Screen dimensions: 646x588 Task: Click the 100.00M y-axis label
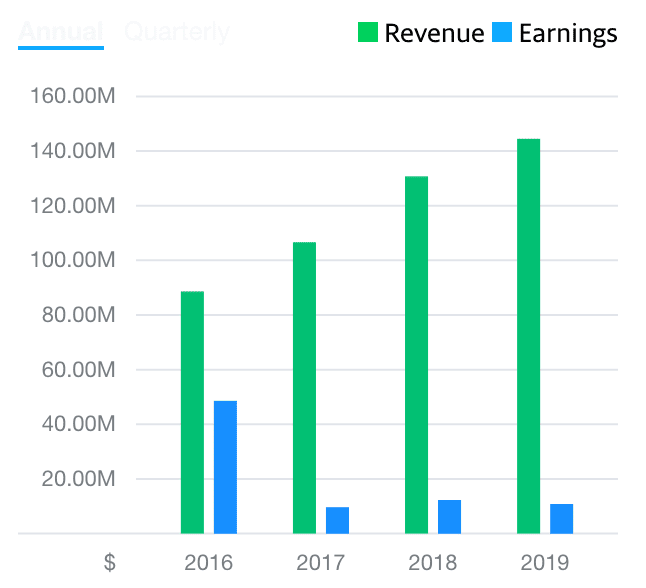click(x=73, y=260)
